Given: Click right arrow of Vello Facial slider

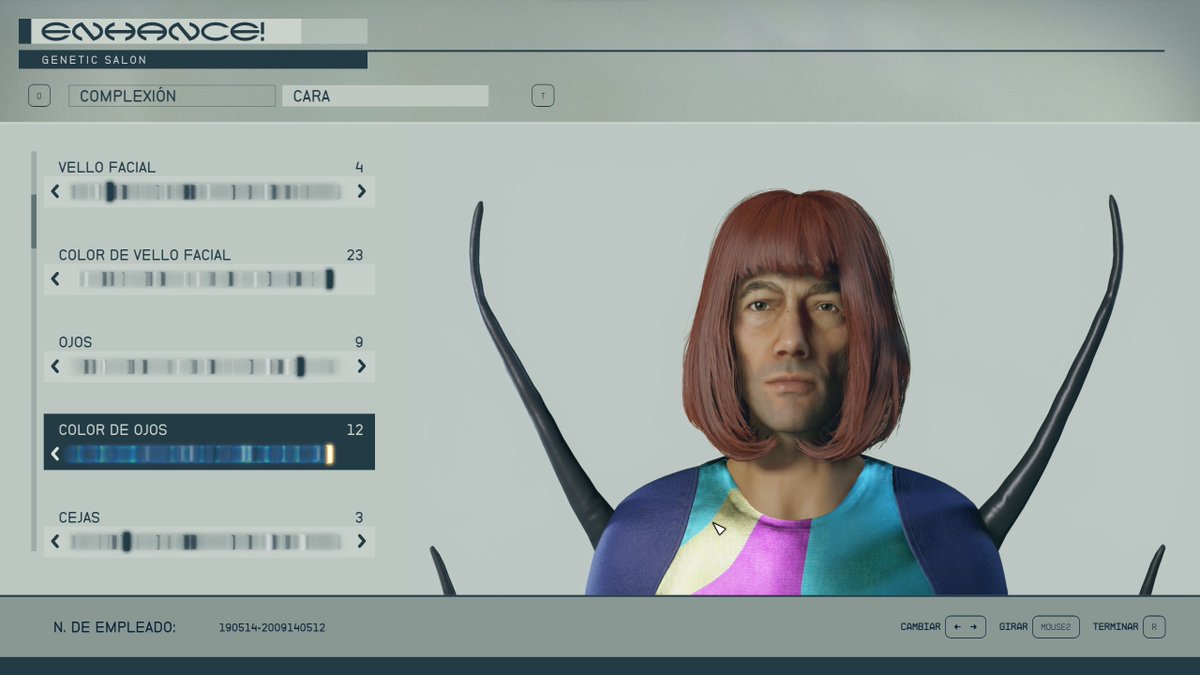Looking at the screenshot, I should [362, 191].
